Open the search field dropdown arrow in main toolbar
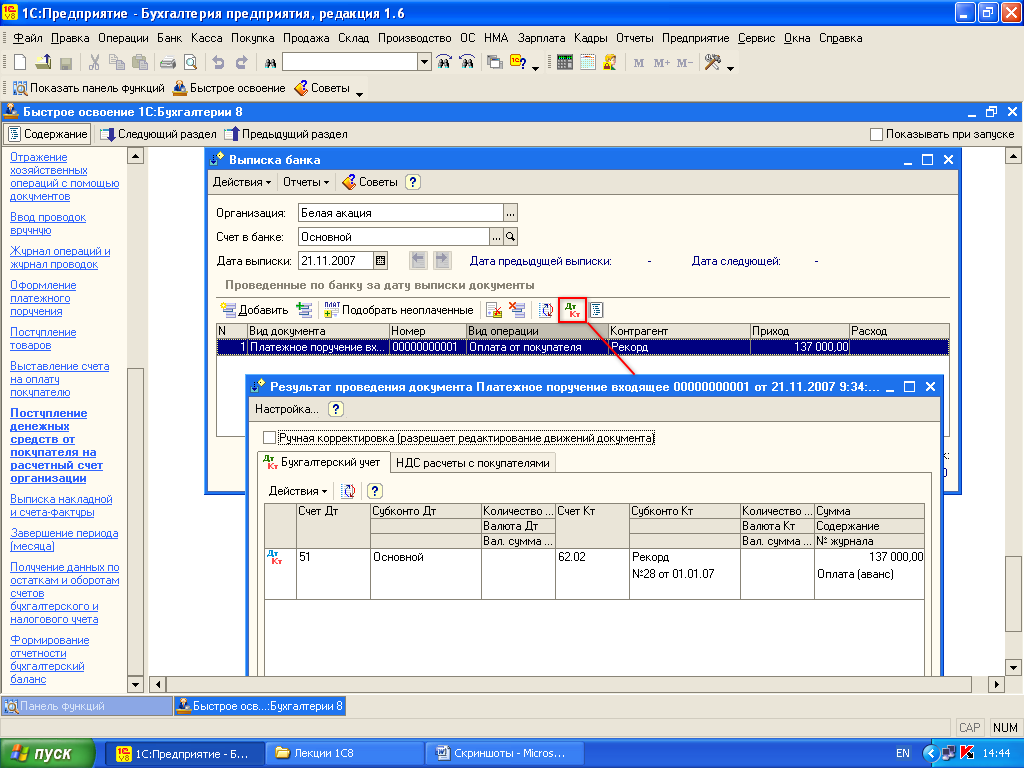 point(424,63)
